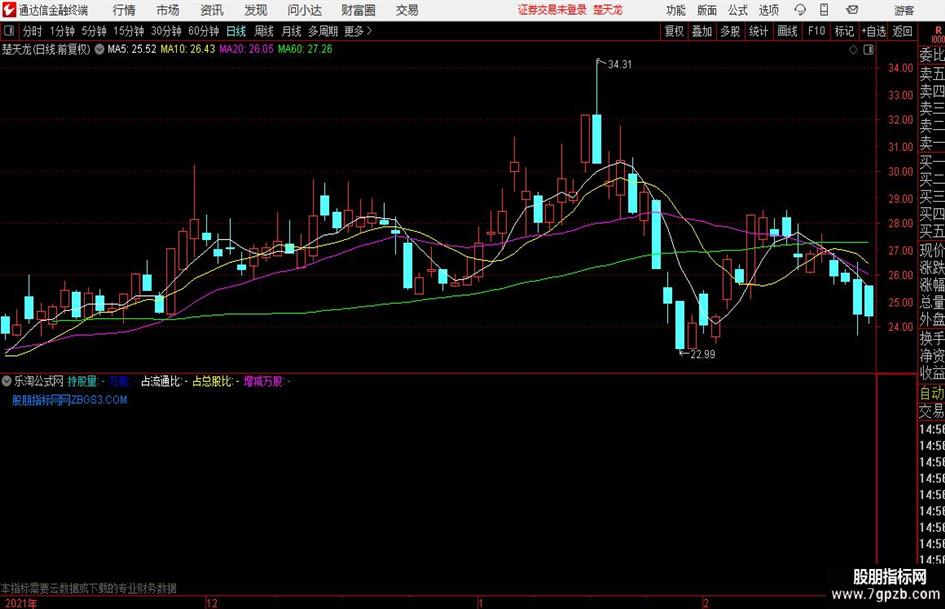Click the 复权 toolbar button
This screenshot has height=609, width=945.
674,31
